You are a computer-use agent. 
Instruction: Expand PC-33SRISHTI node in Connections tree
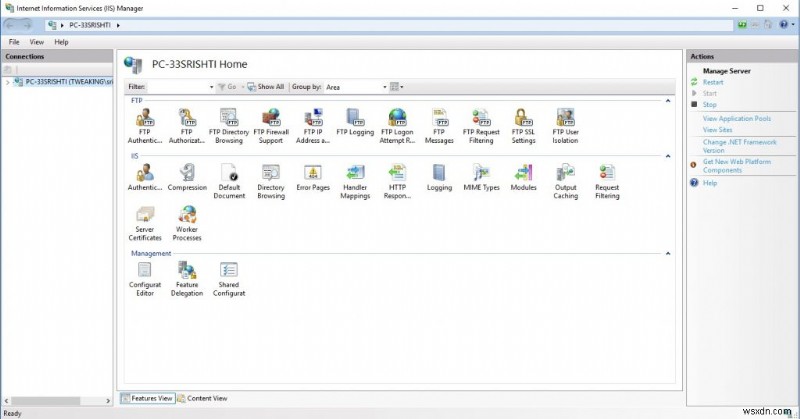tap(7, 82)
